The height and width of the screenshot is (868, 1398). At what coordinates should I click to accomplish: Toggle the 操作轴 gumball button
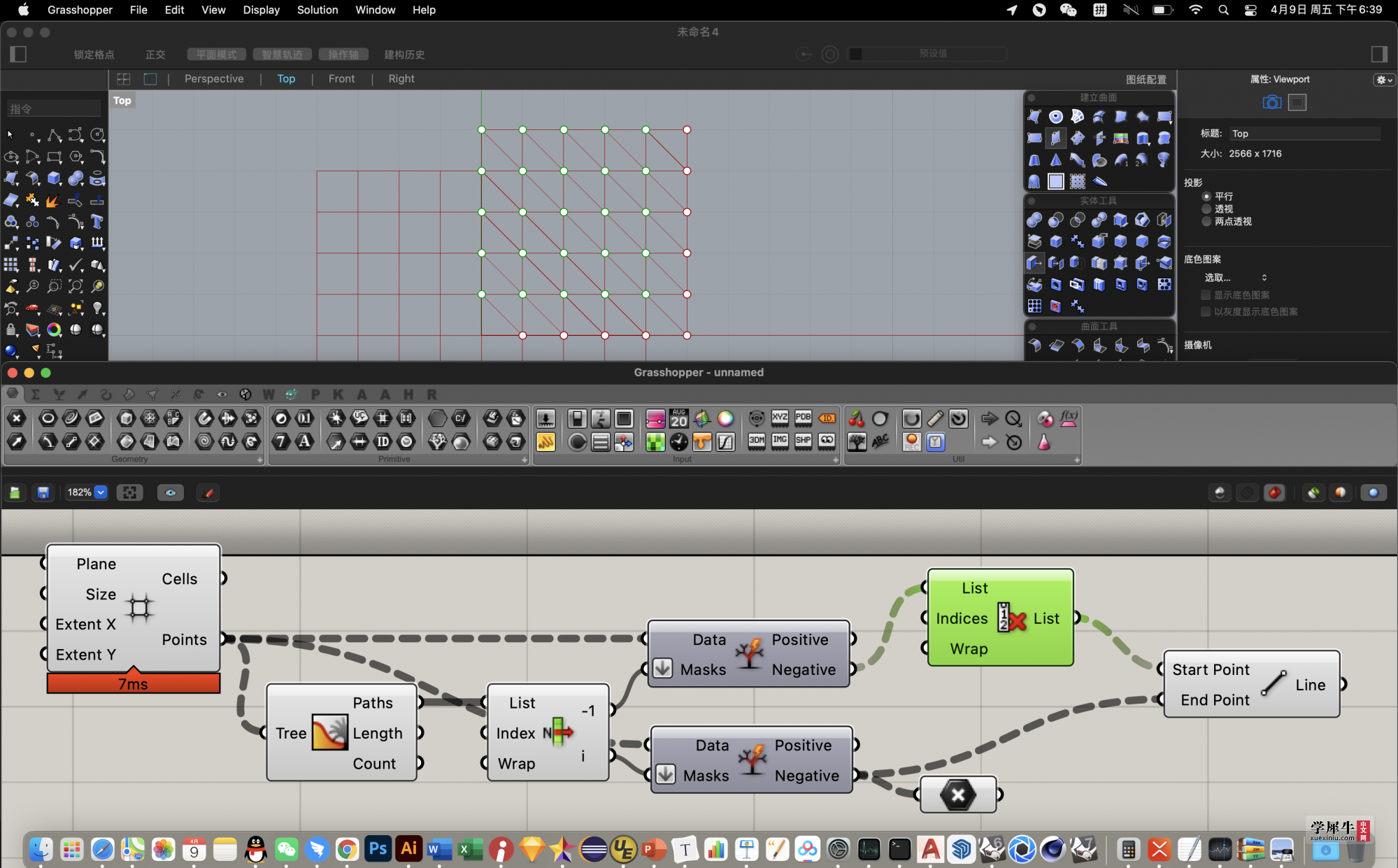[343, 55]
